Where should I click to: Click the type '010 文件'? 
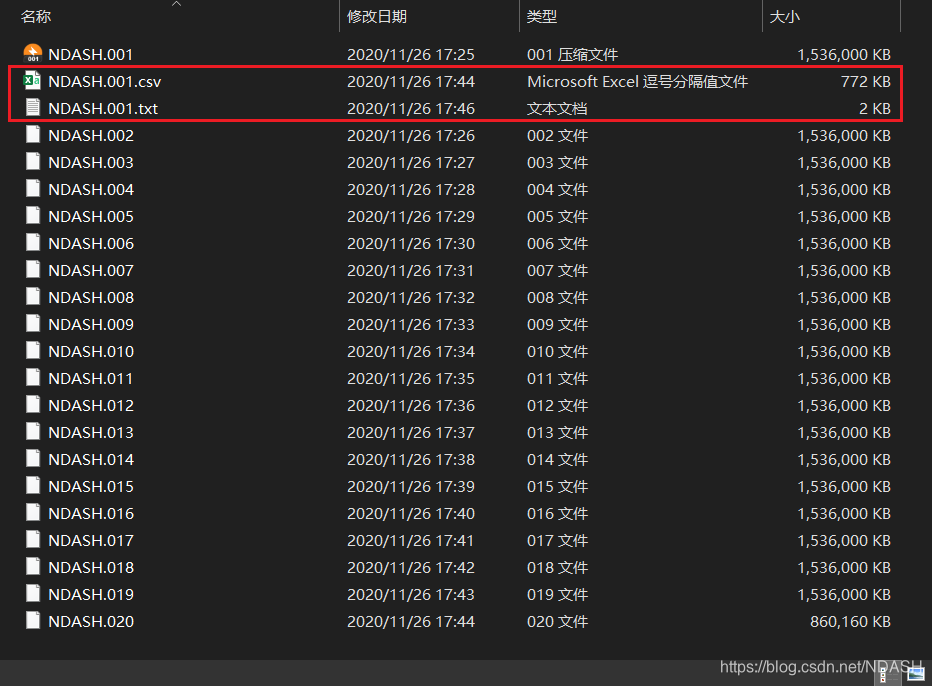pos(557,351)
